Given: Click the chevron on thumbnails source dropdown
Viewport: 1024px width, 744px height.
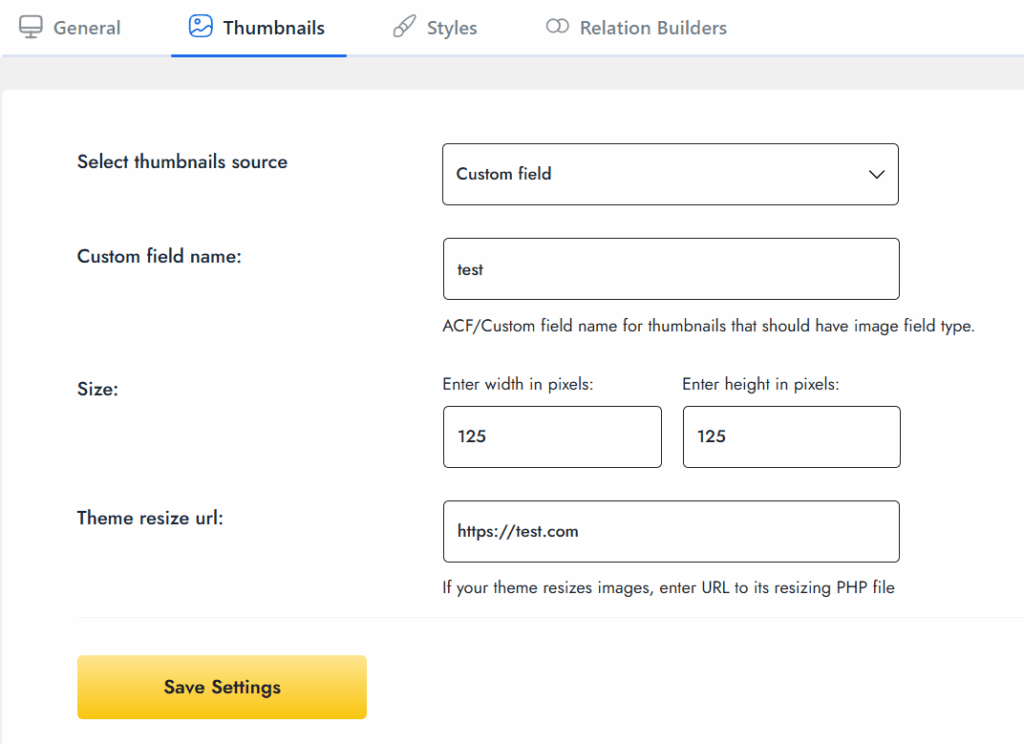Looking at the screenshot, I should (x=875, y=174).
